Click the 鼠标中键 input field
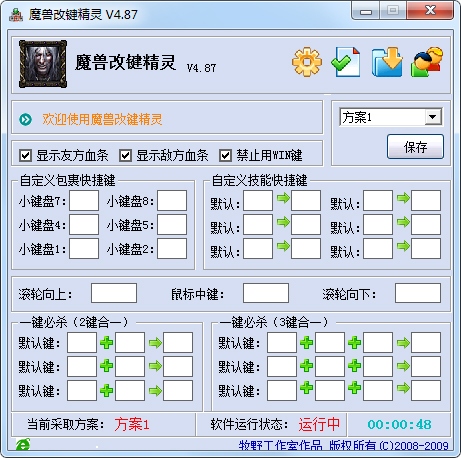 tap(266, 293)
